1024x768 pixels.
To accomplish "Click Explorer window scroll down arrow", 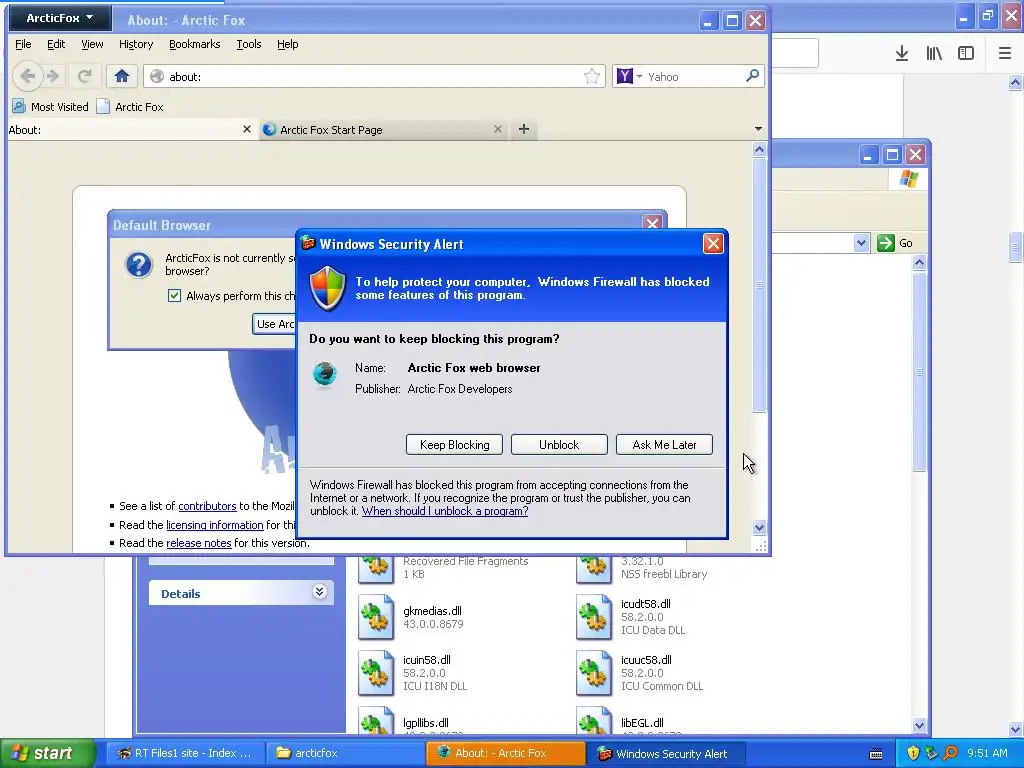I will pyautogui.click(x=920, y=725).
